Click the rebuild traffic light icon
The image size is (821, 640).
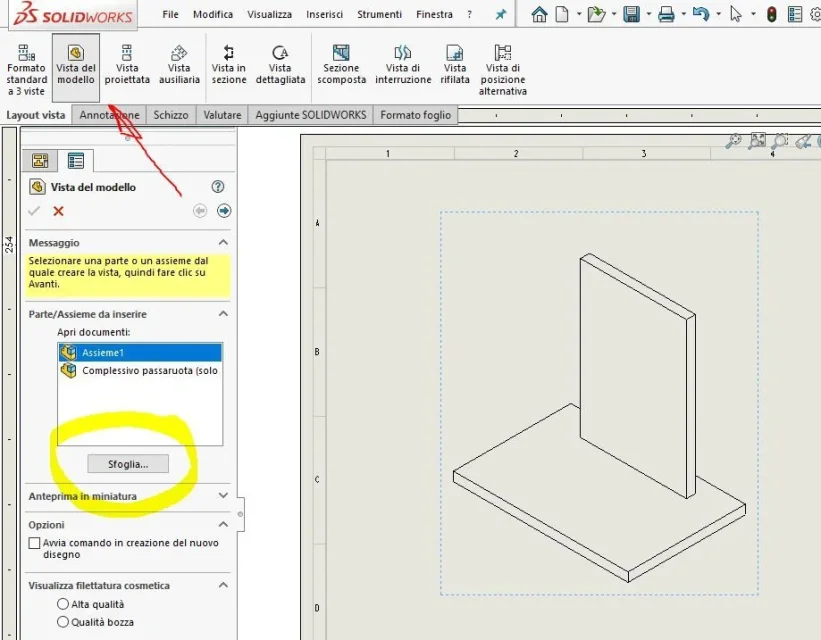tap(771, 14)
